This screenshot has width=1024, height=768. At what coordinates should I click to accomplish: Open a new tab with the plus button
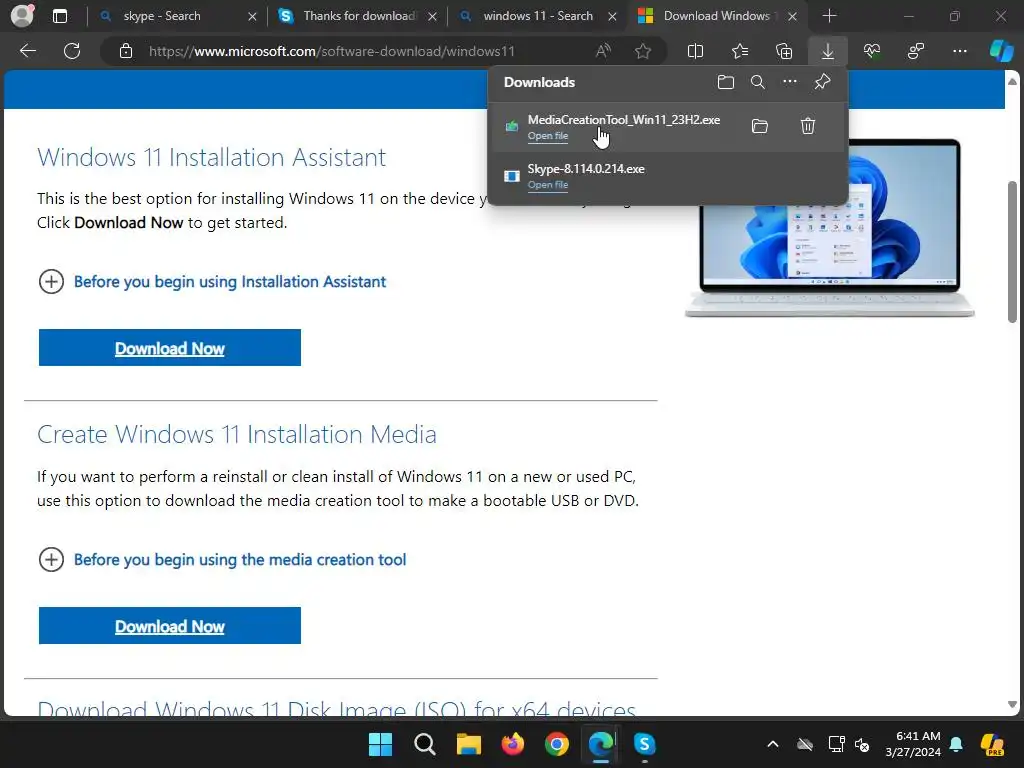[x=829, y=16]
